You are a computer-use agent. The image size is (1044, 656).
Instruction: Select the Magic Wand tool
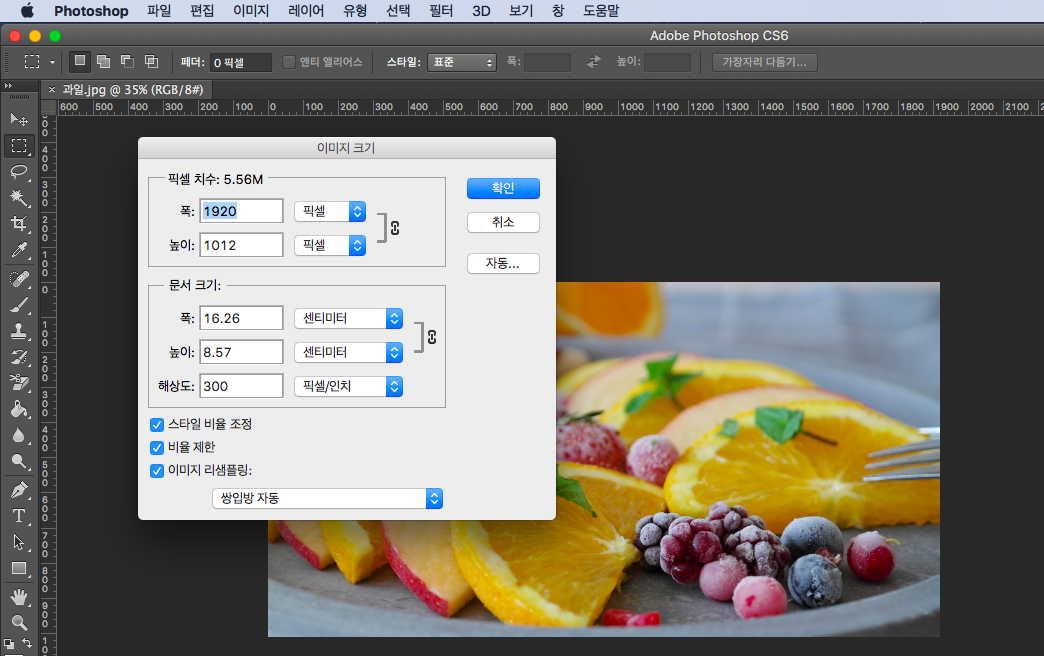click(x=19, y=198)
